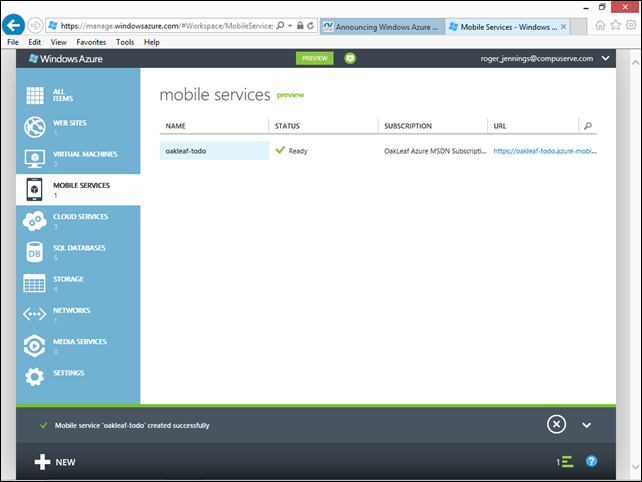
Task: Click the Windows Azure logo
Action: (x=66, y=59)
